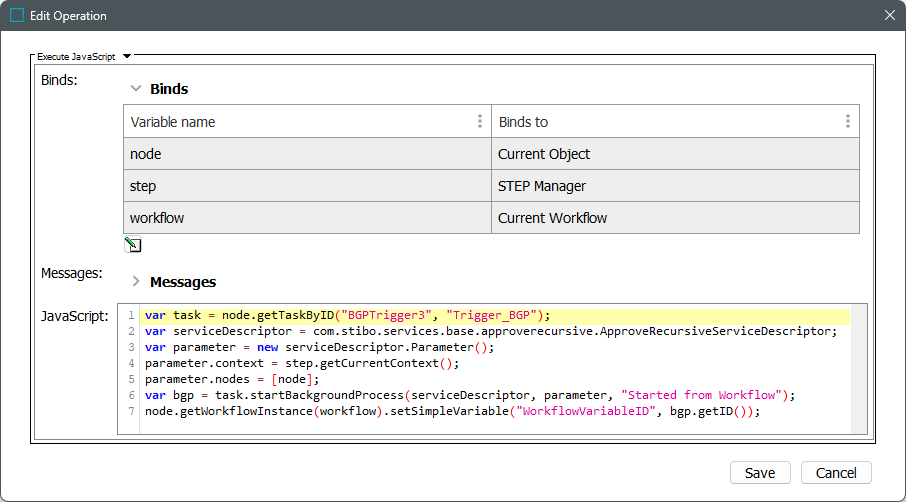Click the Current Object binding cell
The height and width of the screenshot is (502, 906).
tap(675, 154)
